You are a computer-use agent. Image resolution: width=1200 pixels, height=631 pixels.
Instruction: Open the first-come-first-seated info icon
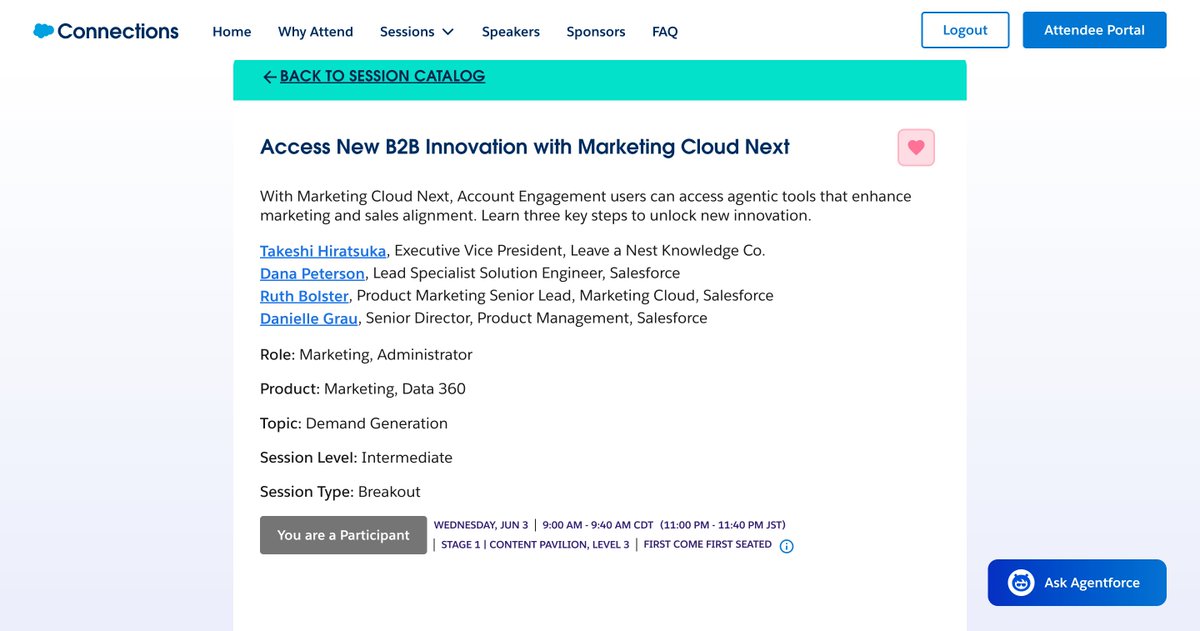786,546
